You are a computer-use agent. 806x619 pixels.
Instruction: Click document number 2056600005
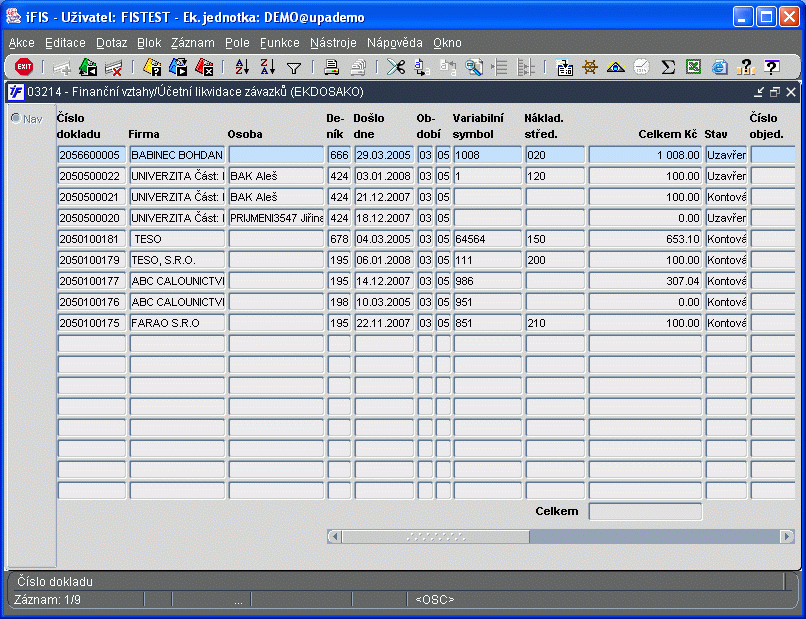92,155
